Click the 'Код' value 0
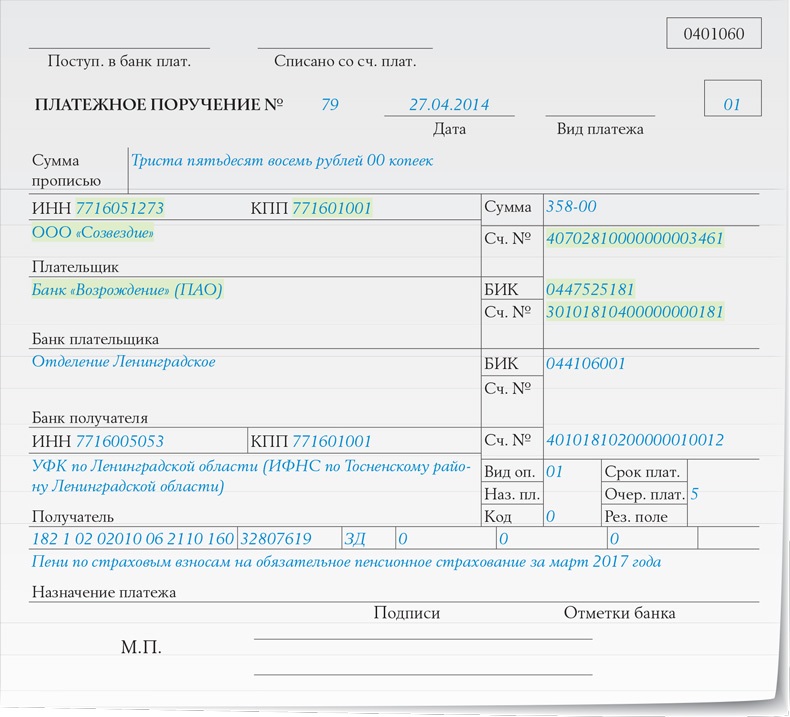Screen dimensions: 790x717 pyautogui.click(x=551, y=516)
